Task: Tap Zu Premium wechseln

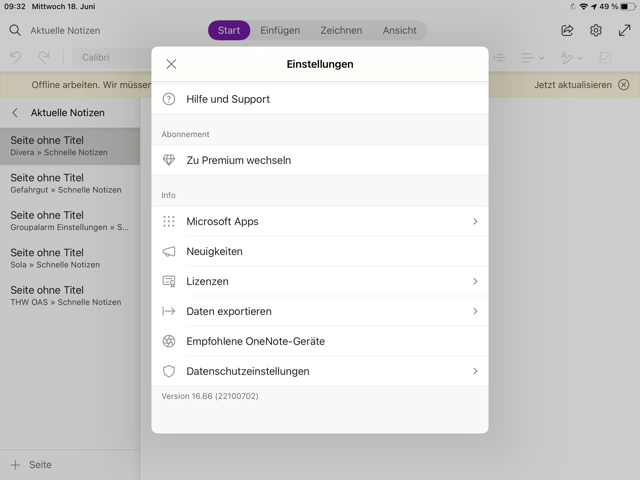Action: coord(320,160)
